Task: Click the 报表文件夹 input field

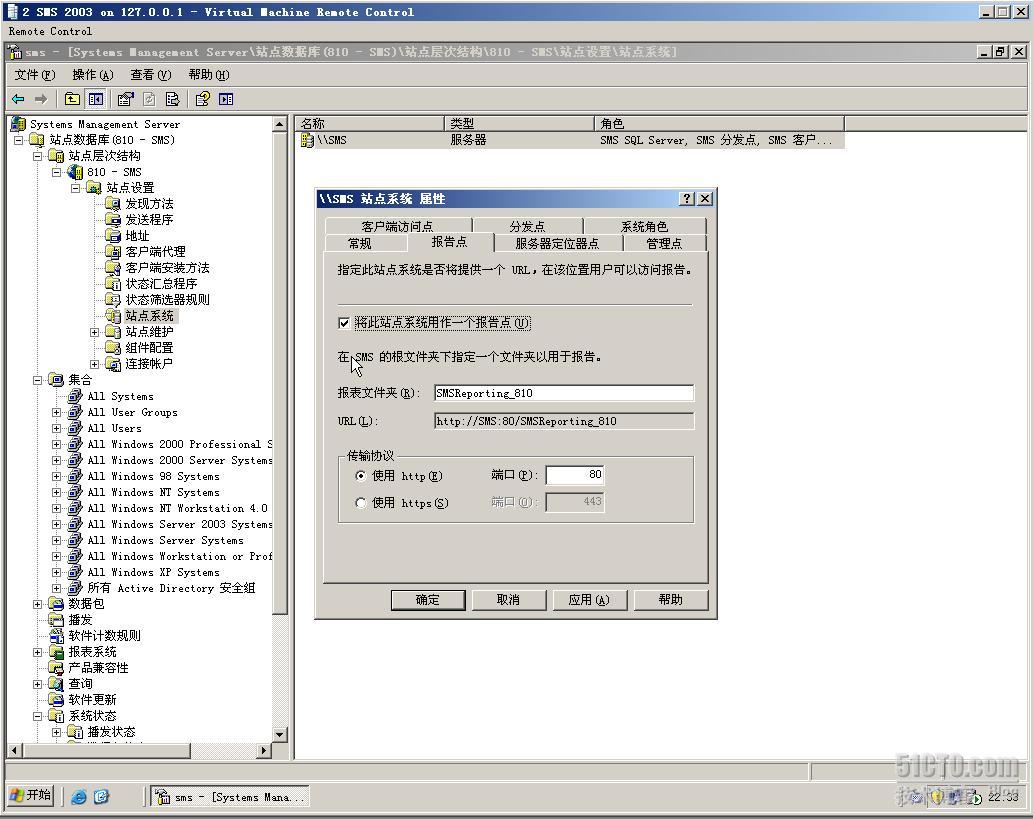Action: pyautogui.click(x=564, y=393)
